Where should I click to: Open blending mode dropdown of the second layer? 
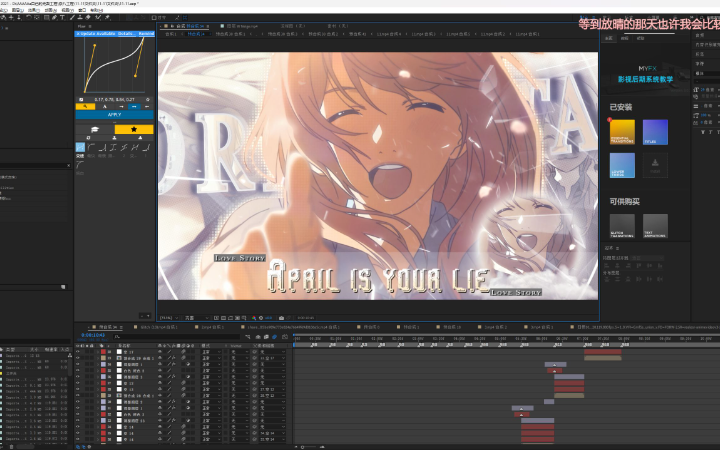pos(212,358)
